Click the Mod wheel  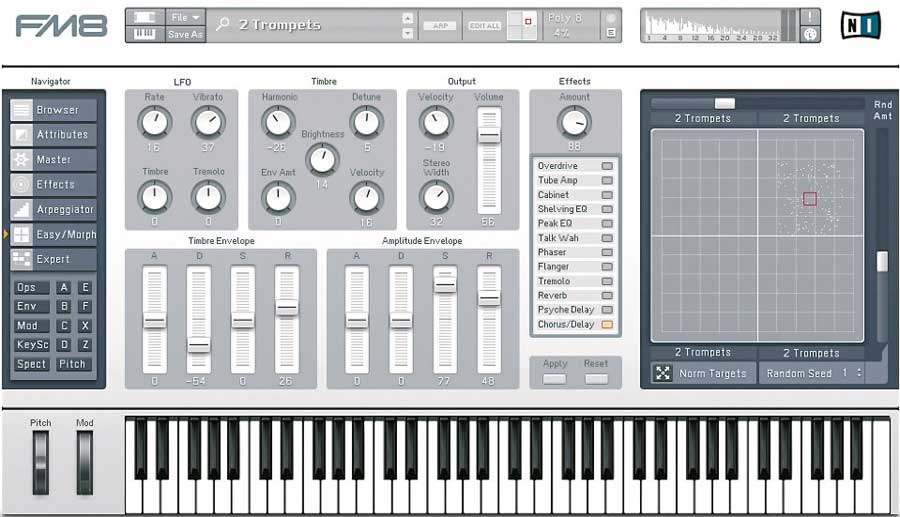(84, 462)
